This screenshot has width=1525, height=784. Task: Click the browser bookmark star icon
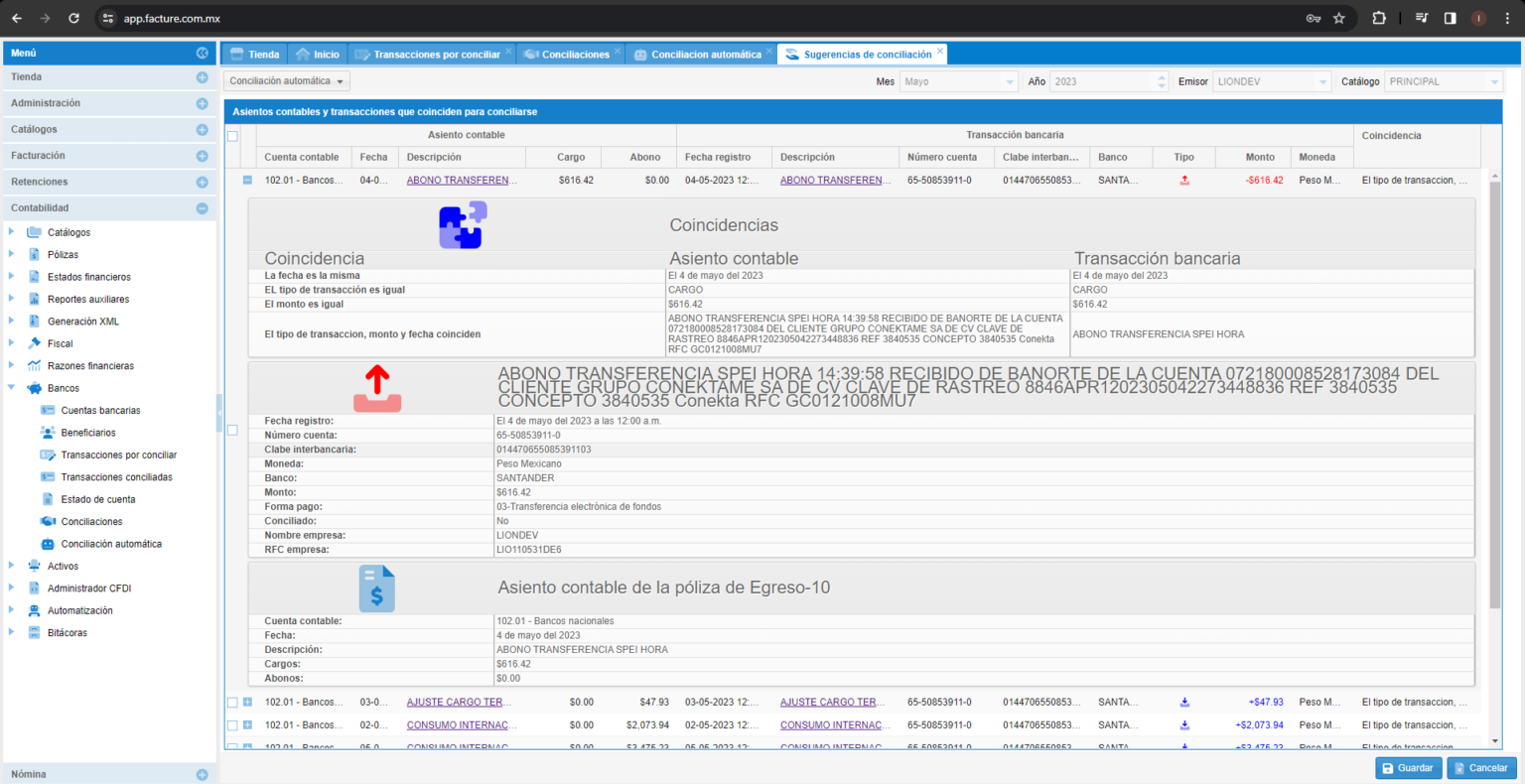(x=1338, y=18)
